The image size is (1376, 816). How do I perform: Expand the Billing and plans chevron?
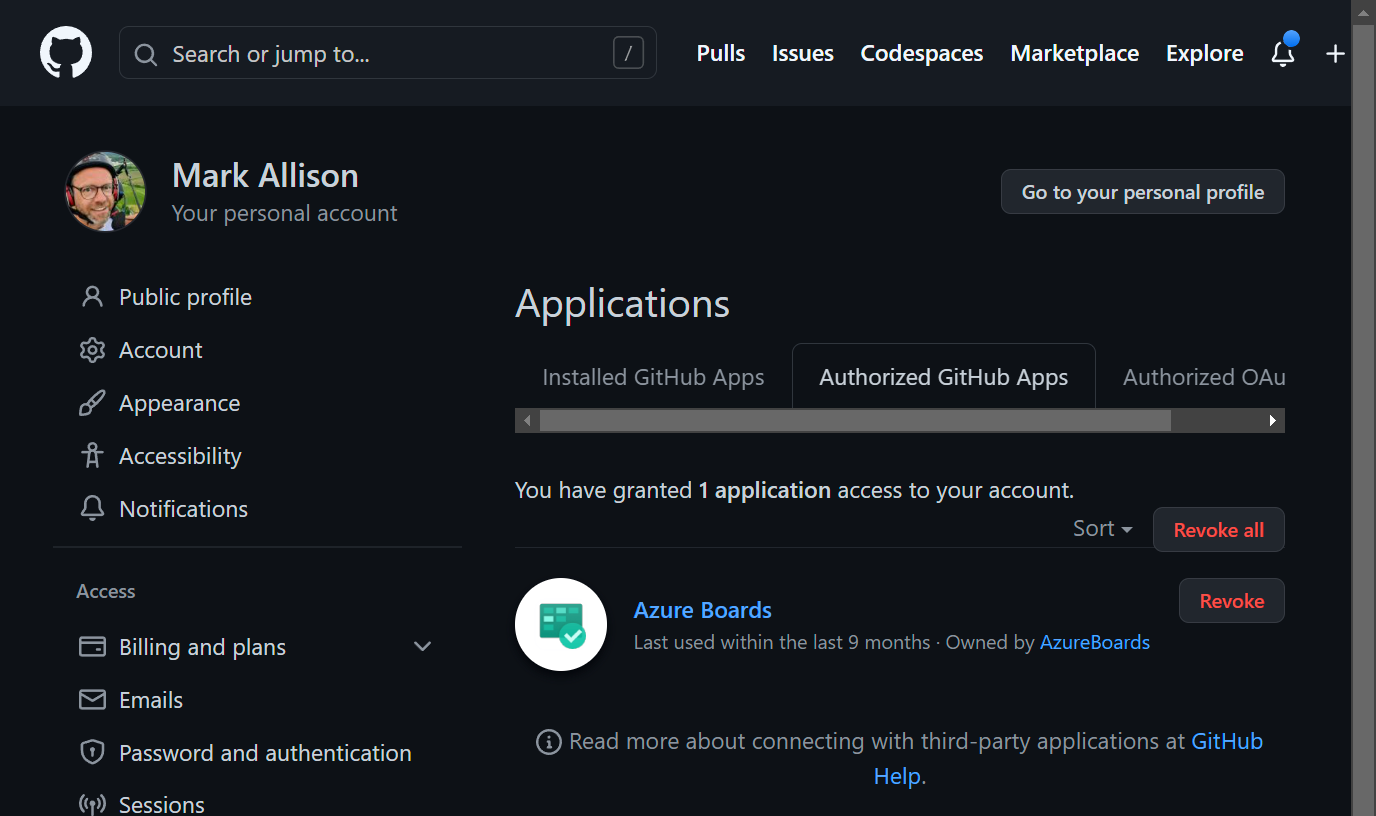(423, 647)
